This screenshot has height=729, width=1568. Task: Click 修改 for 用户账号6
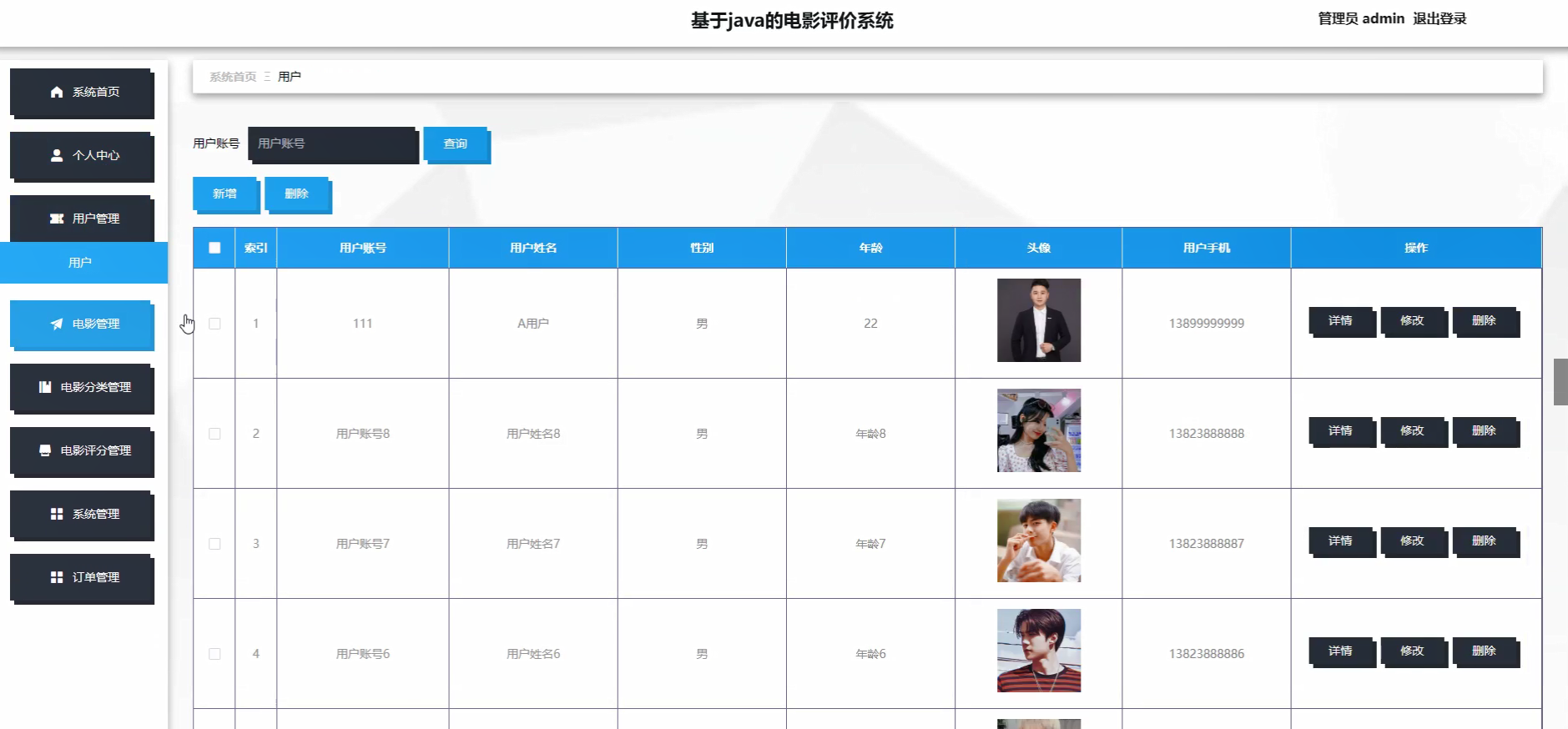[1414, 652]
